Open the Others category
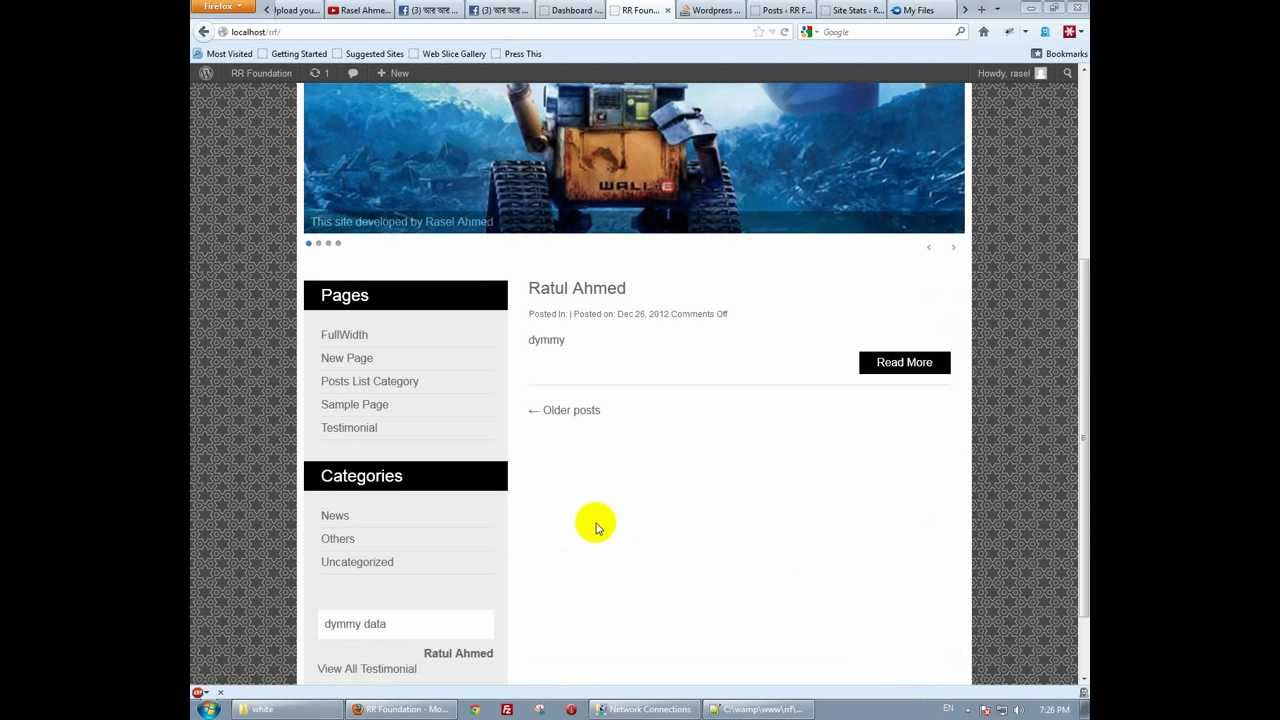The image size is (1280, 720). [x=338, y=539]
